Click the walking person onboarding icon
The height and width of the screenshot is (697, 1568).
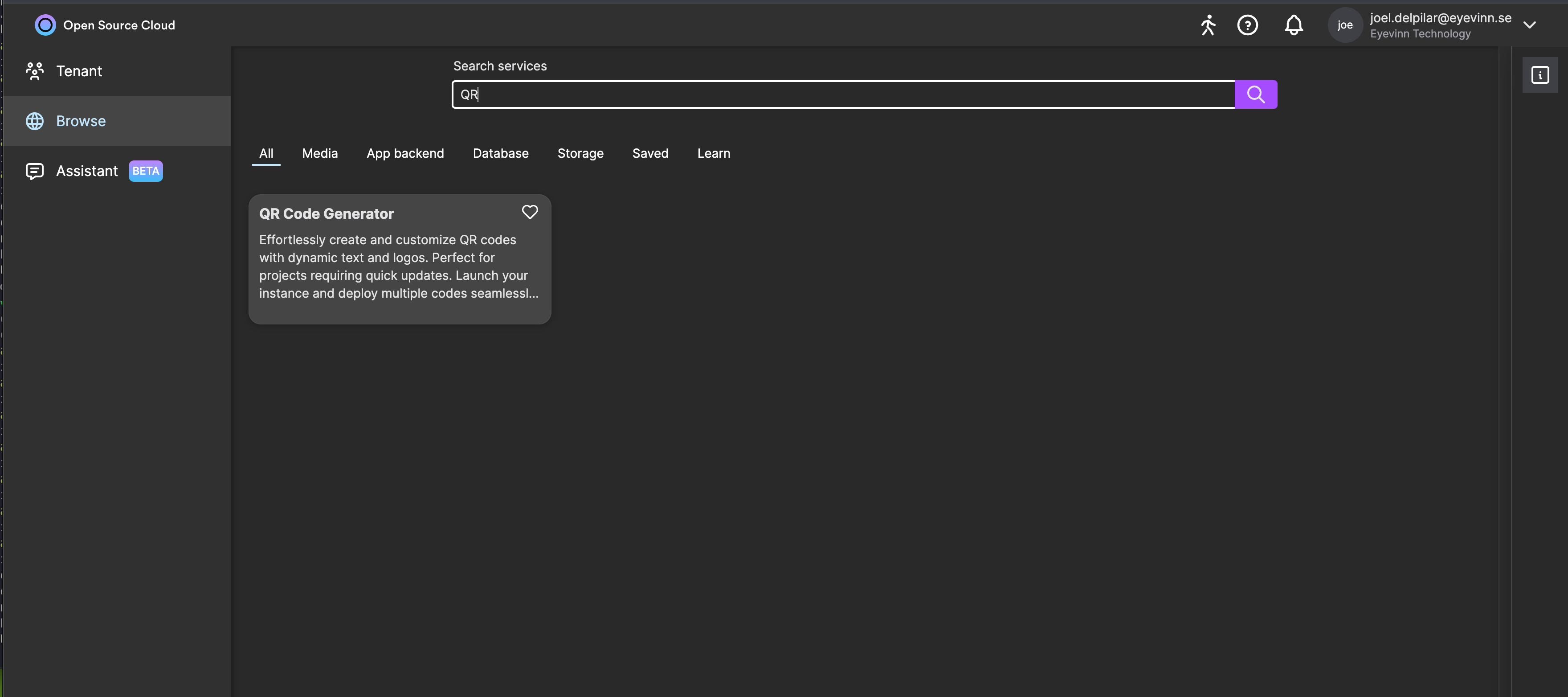tap(1208, 25)
